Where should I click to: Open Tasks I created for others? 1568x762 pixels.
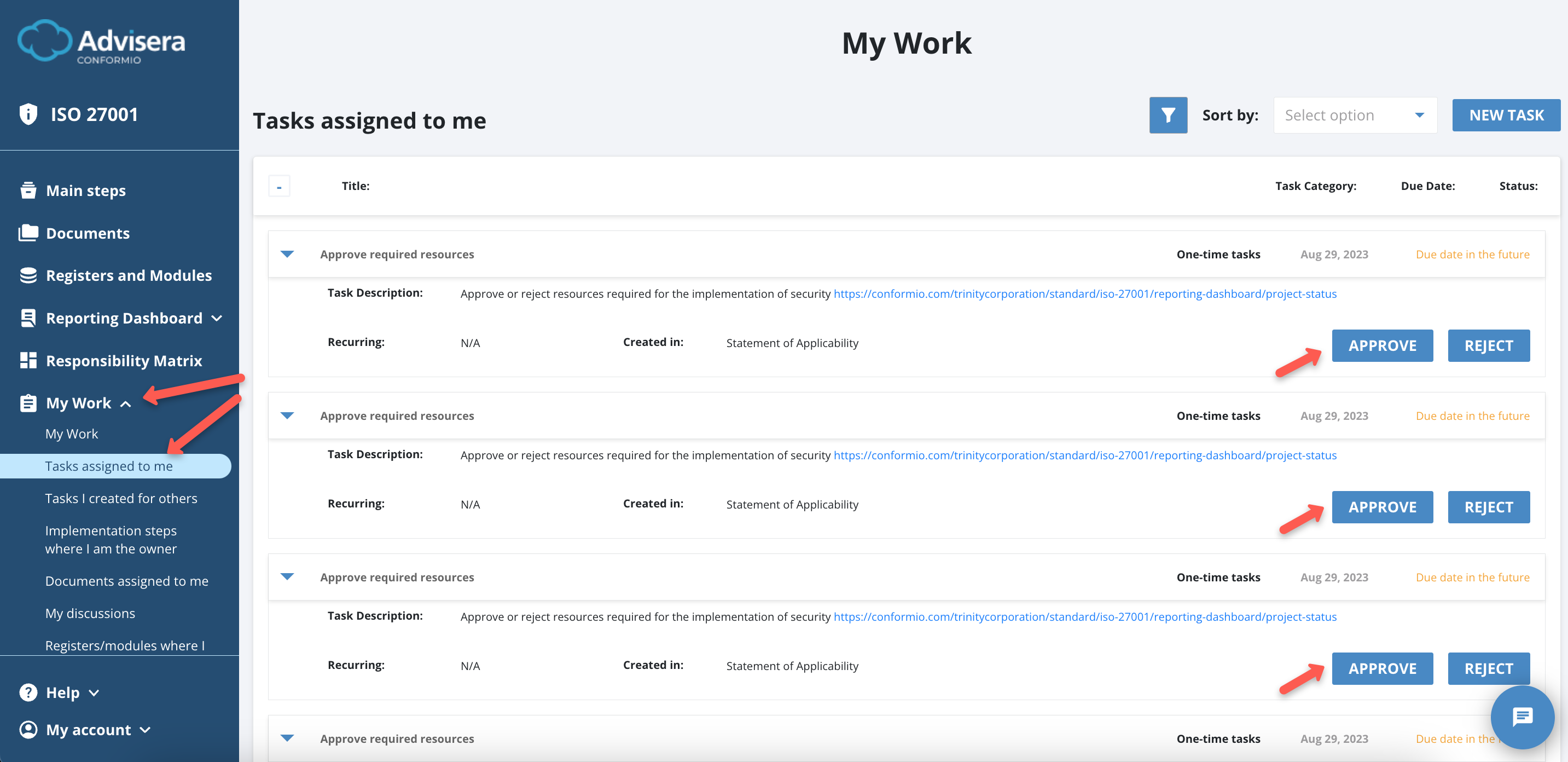pos(121,498)
